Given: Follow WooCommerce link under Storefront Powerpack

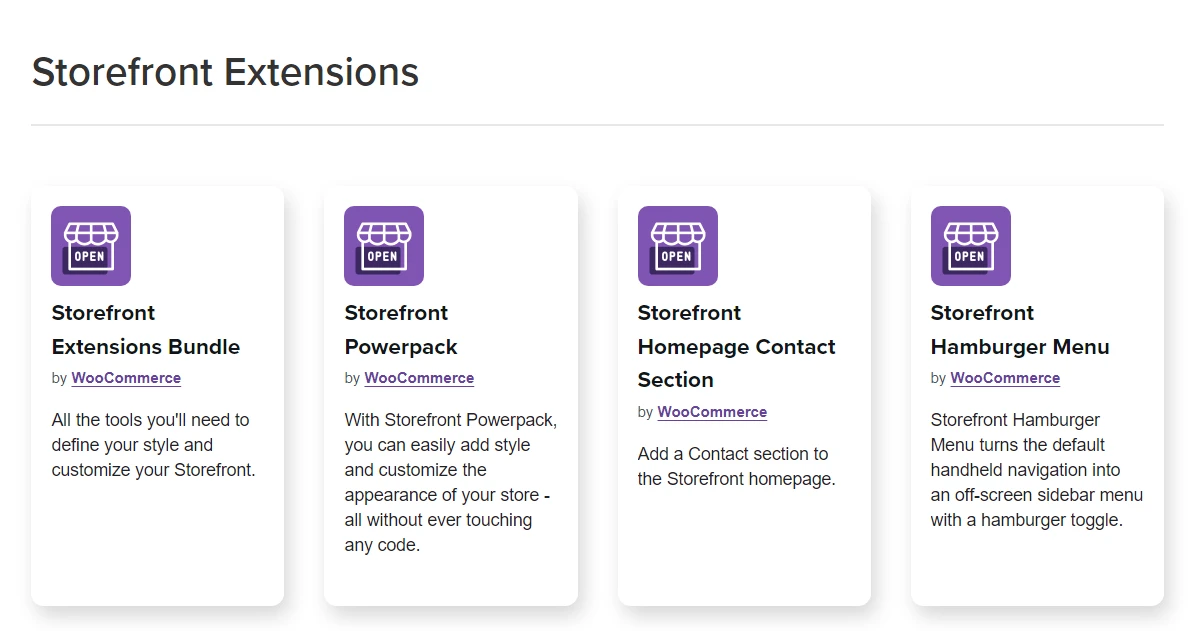Looking at the screenshot, I should 419,378.
